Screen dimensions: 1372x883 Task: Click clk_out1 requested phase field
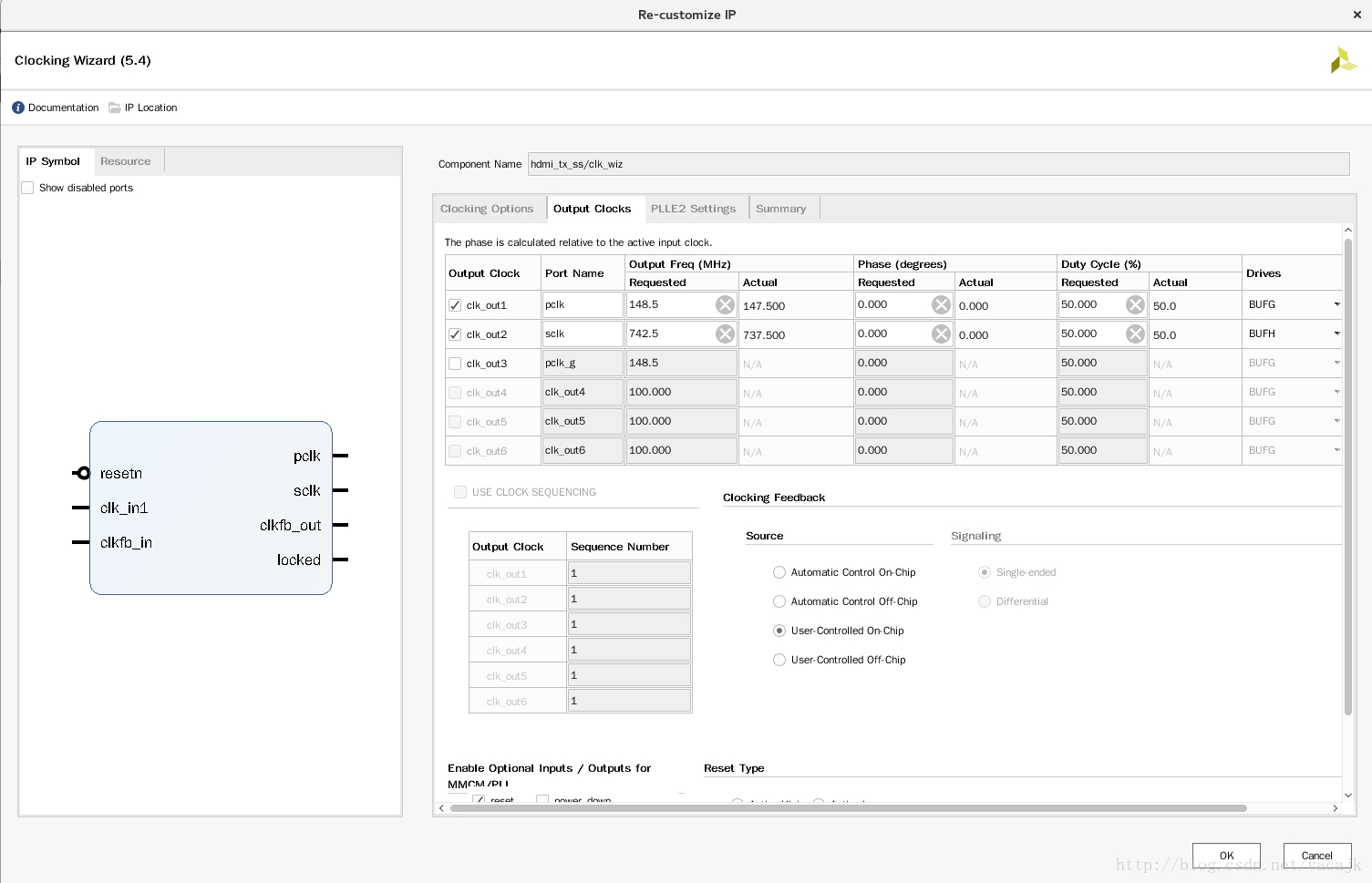892,304
